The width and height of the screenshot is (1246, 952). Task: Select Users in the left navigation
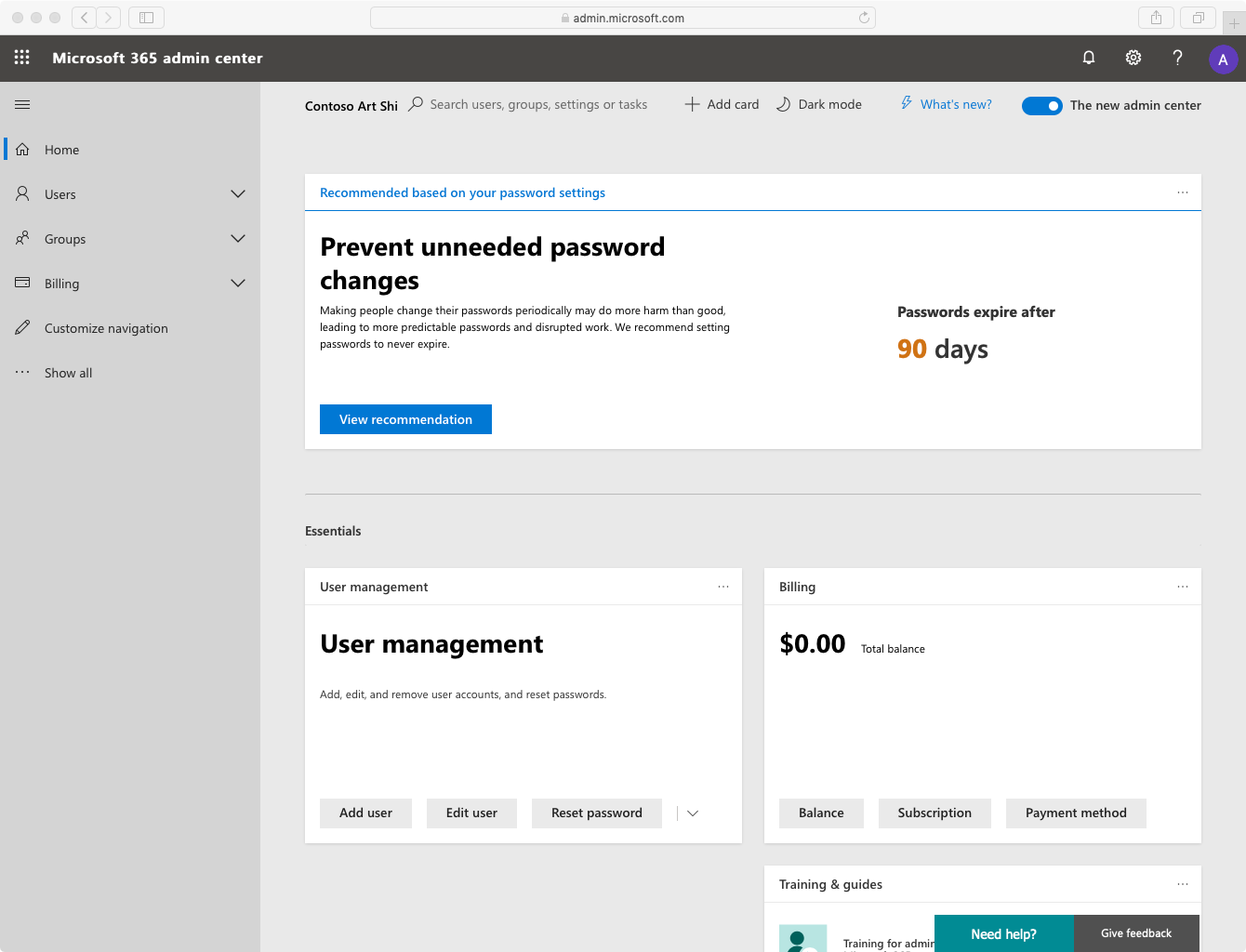click(x=130, y=194)
